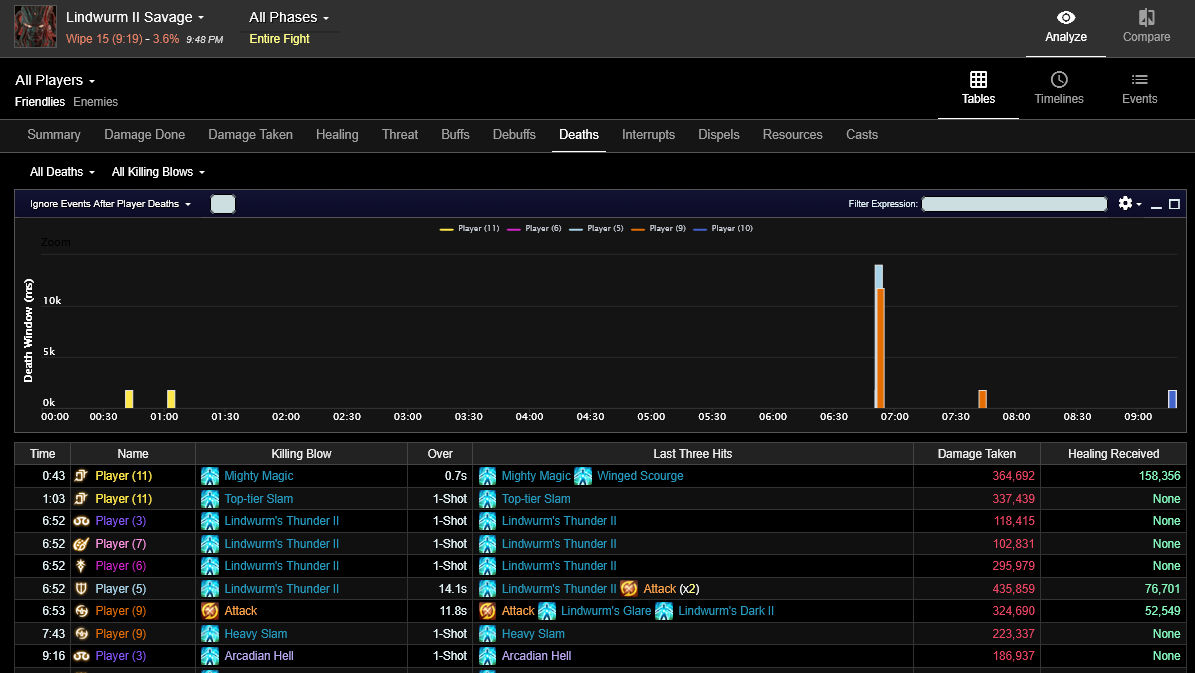
Task: Open the All Phases dropdown
Action: coord(289,17)
